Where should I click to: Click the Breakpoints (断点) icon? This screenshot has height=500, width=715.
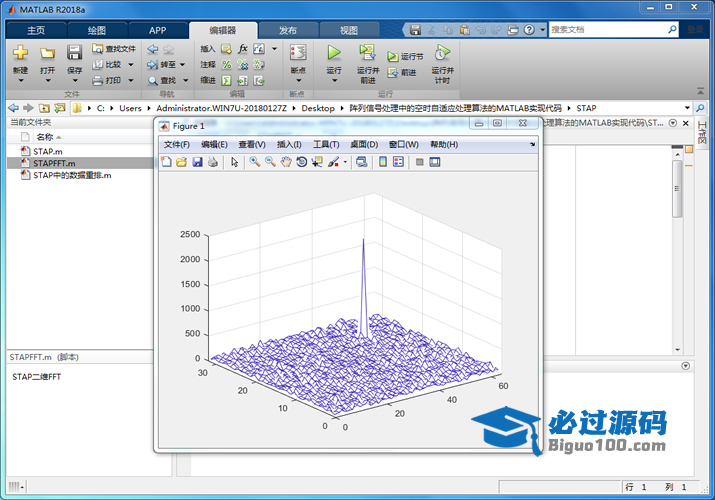click(298, 52)
